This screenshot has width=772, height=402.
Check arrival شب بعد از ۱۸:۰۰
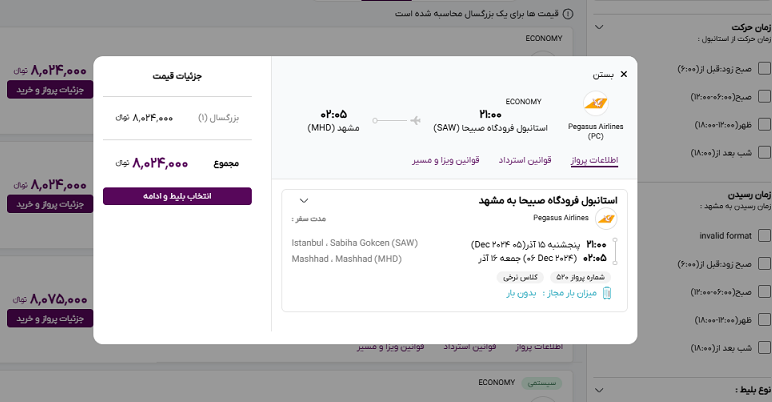pyautogui.click(x=764, y=348)
